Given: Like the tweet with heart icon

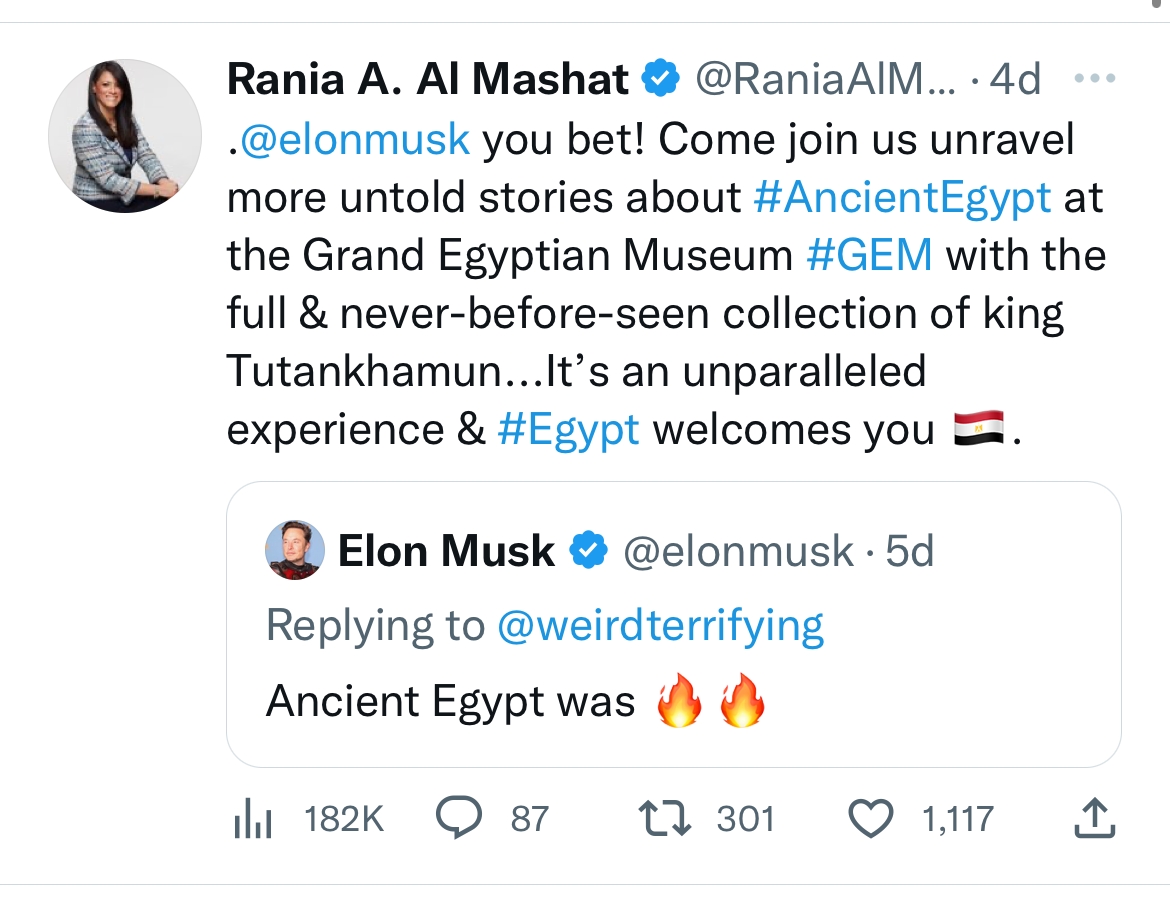Looking at the screenshot, I should click(x=871, y=819).
